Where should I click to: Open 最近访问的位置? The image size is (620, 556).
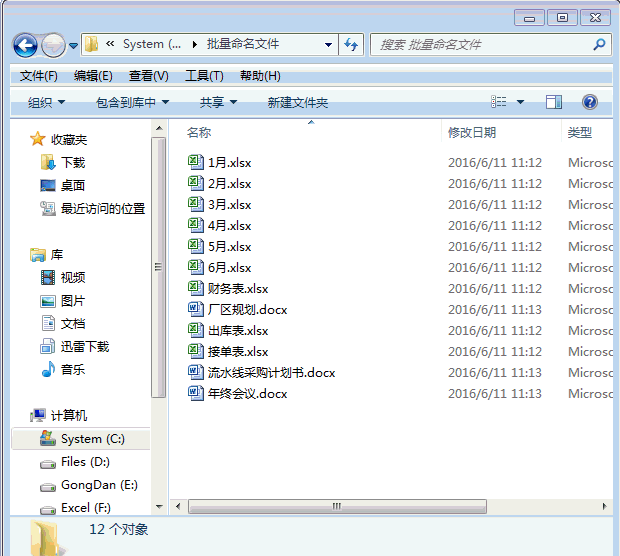[x=93, y=208]
